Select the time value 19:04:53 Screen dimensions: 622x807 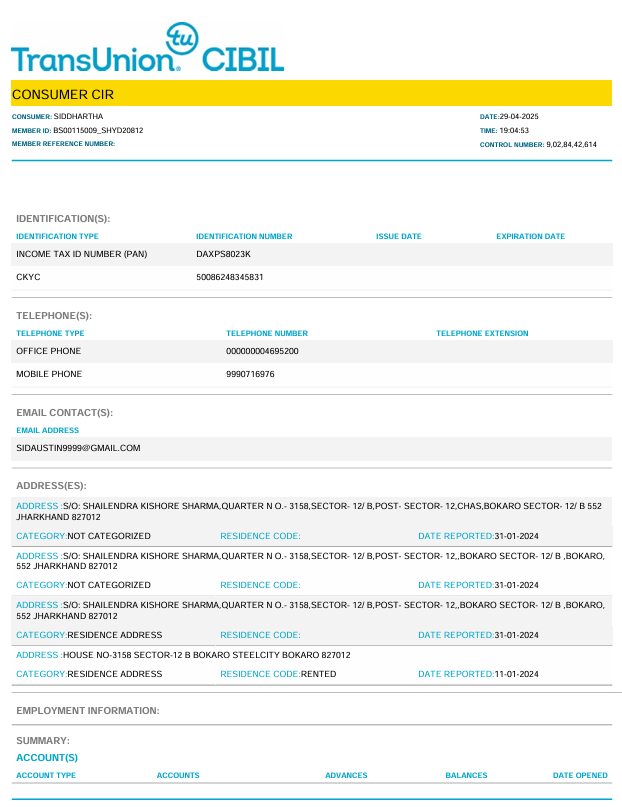[514, 130]
